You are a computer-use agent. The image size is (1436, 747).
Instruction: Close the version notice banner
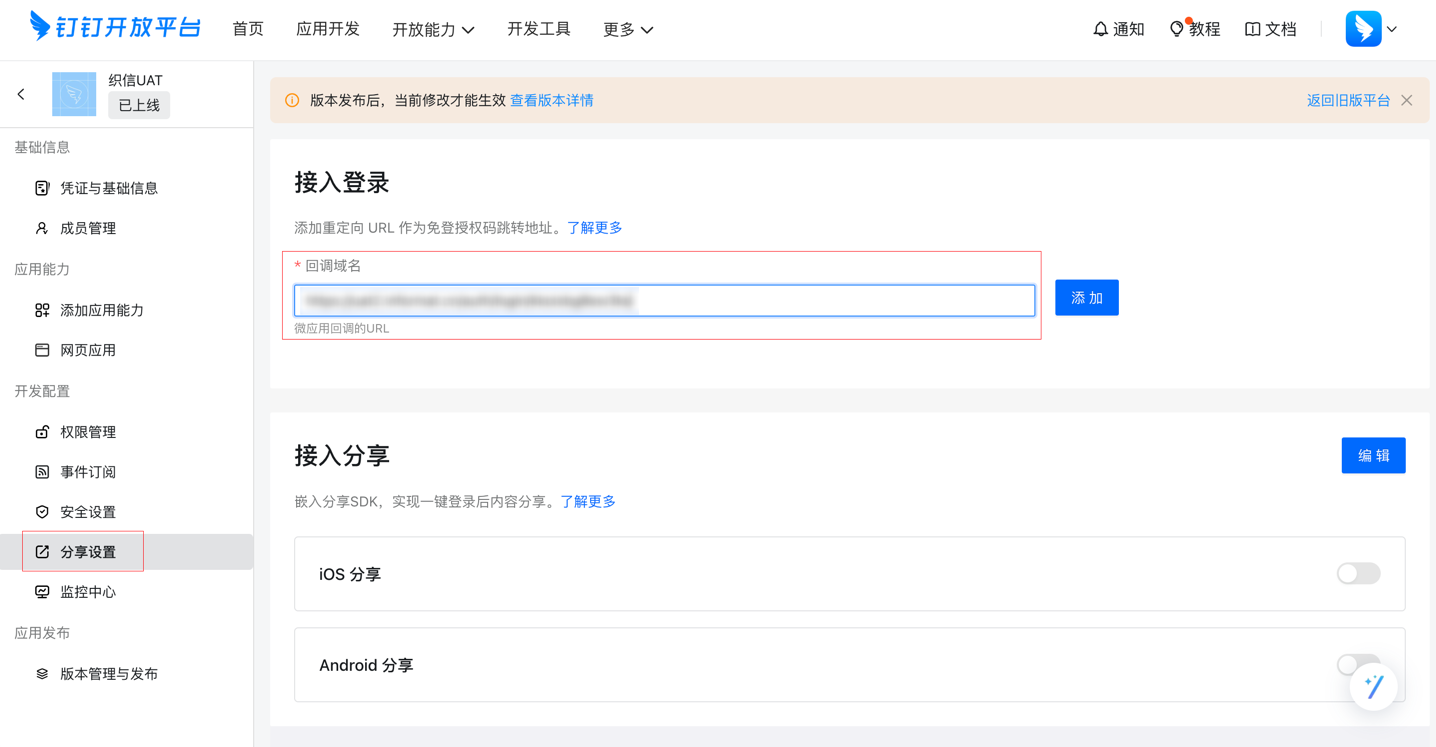click(1407, 100)
